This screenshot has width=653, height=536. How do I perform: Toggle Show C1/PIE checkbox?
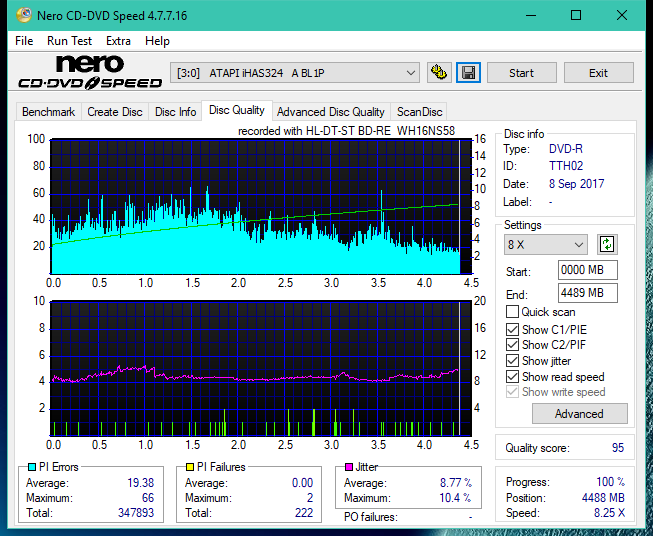(512, 329)
